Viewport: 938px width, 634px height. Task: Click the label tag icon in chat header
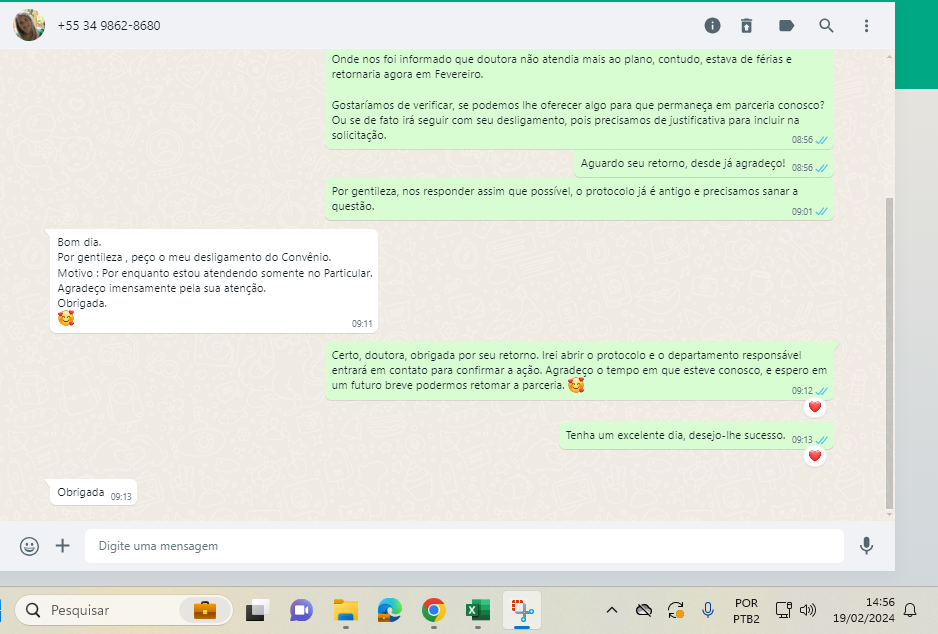point(786,26)
